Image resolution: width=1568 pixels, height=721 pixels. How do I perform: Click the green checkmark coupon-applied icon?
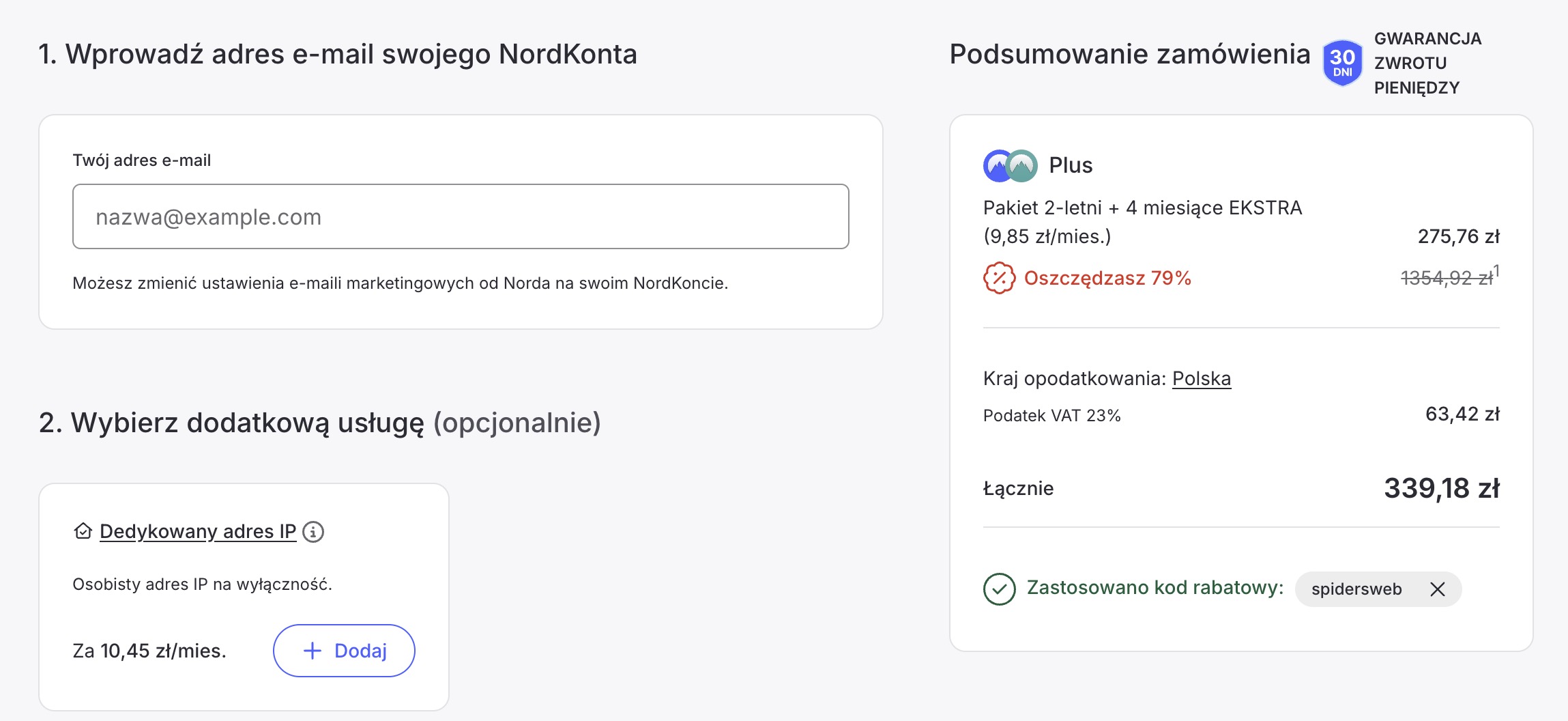point(999,589)
